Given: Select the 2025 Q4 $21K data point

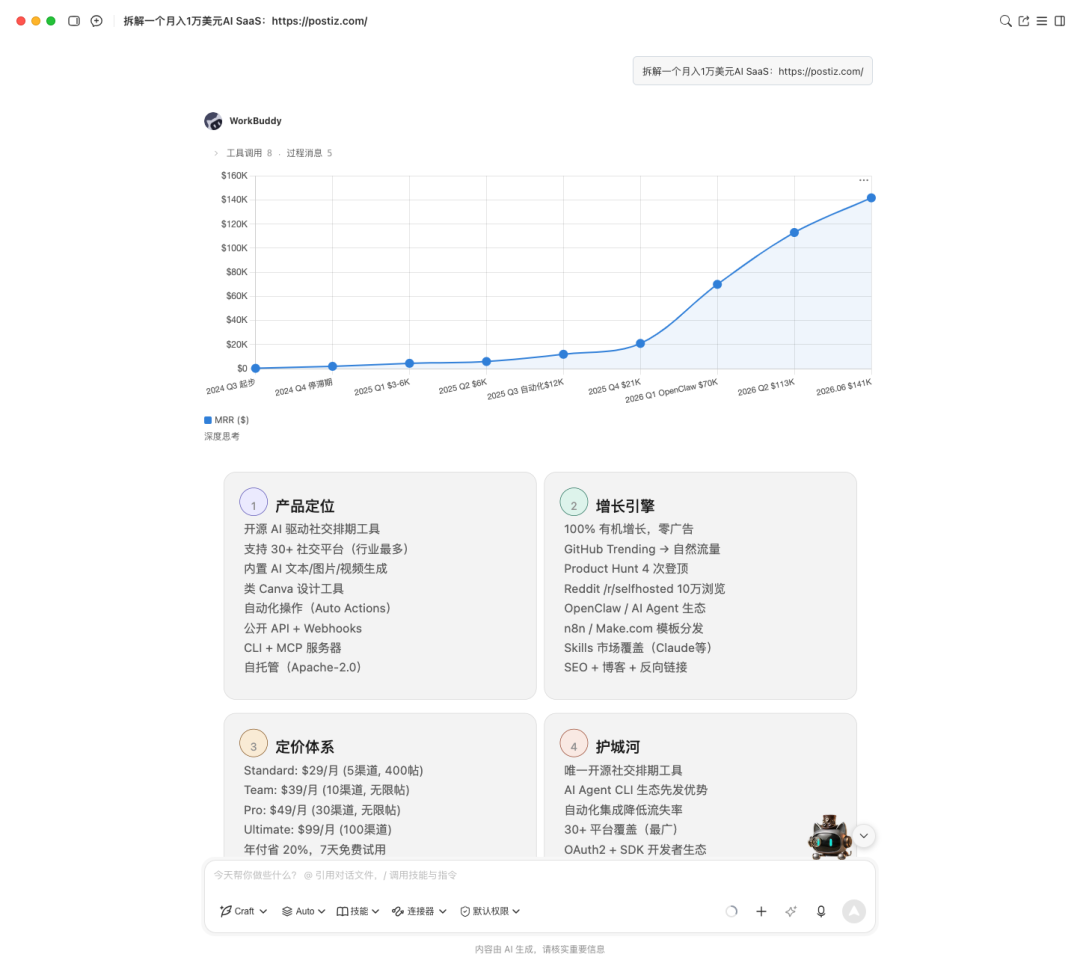Looking at the screenshot, I should [641, 343].
